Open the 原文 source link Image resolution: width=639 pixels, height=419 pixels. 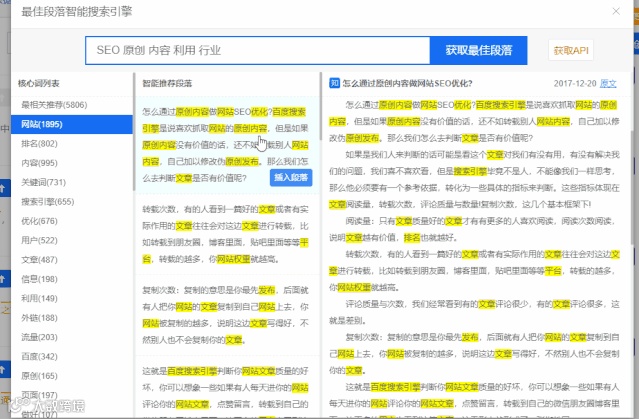(608, 84)
